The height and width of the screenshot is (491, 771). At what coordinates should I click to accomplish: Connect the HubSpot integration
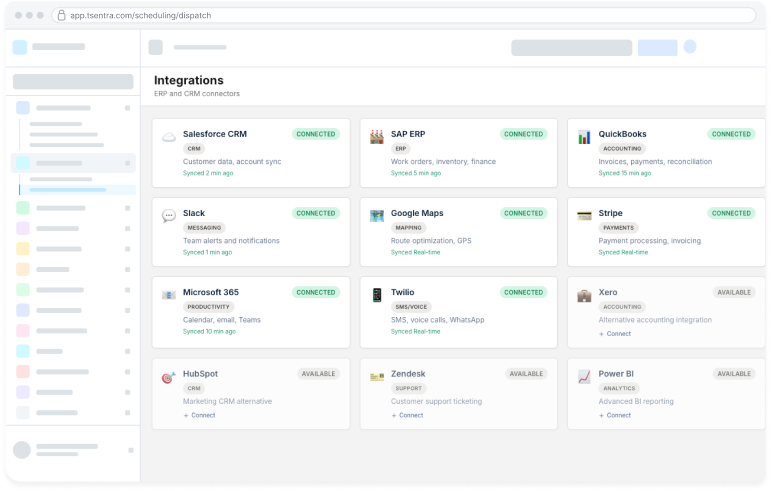coord(200,415)
